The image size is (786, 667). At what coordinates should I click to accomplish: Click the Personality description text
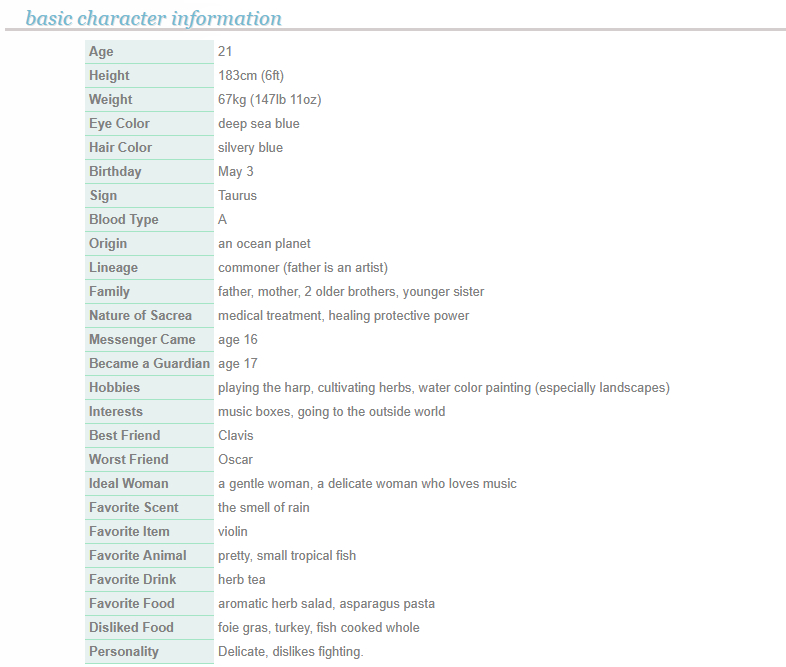click(x=290, y=651)
